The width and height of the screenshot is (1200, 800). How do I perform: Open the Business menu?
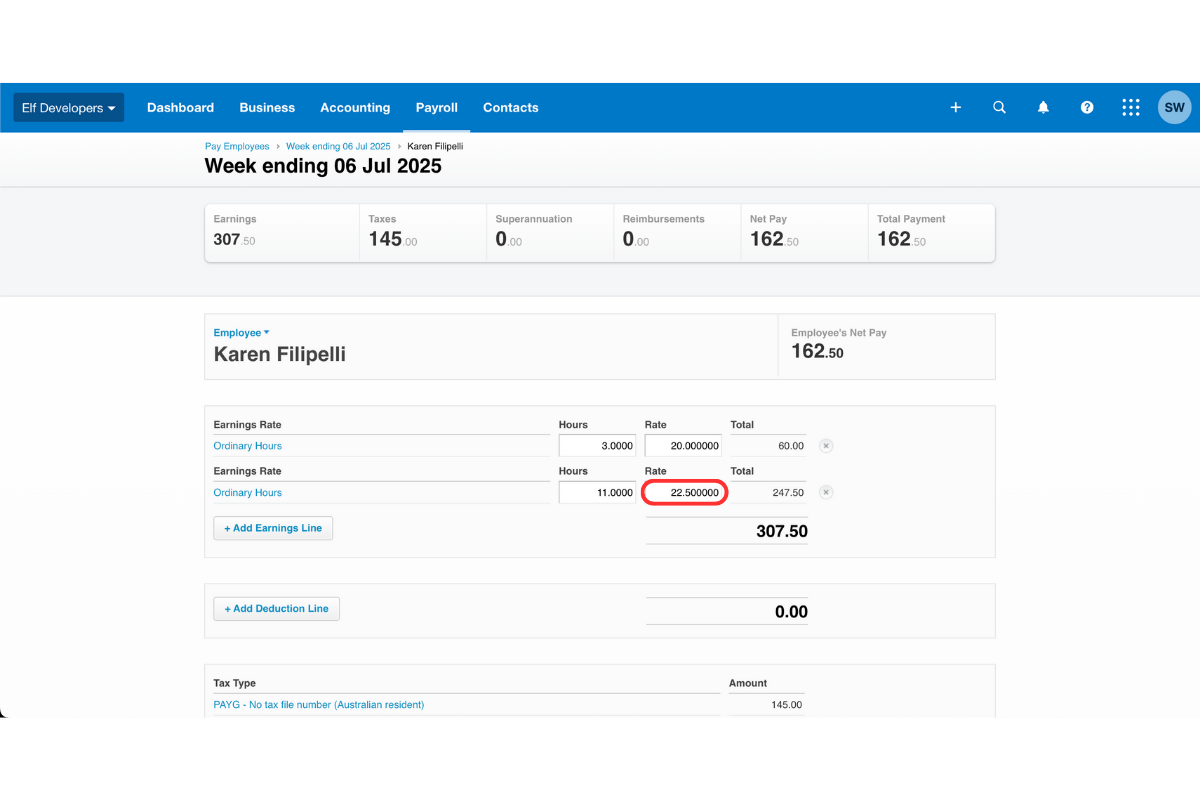tap(267, 107)
